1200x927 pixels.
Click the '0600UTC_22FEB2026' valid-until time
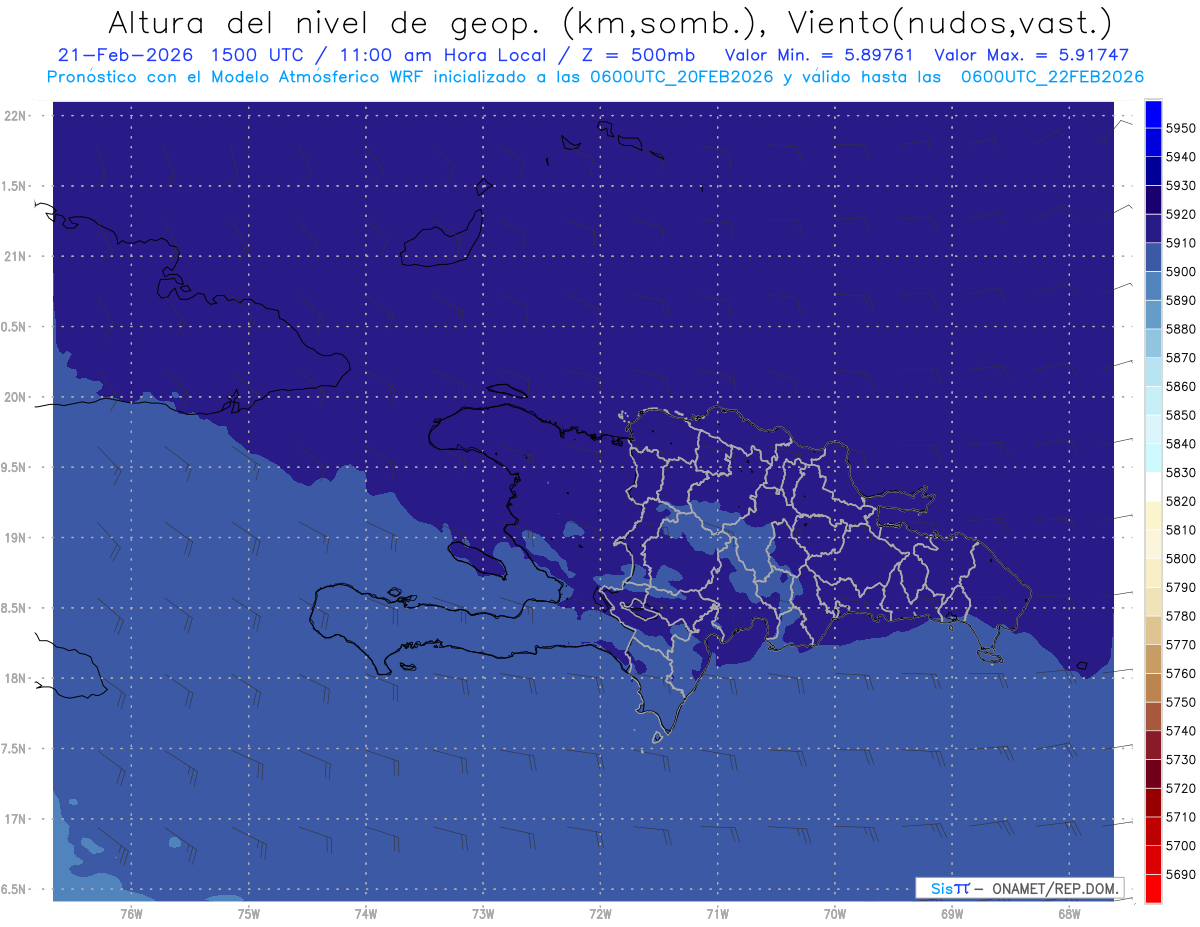click(x=1052, y=77)
